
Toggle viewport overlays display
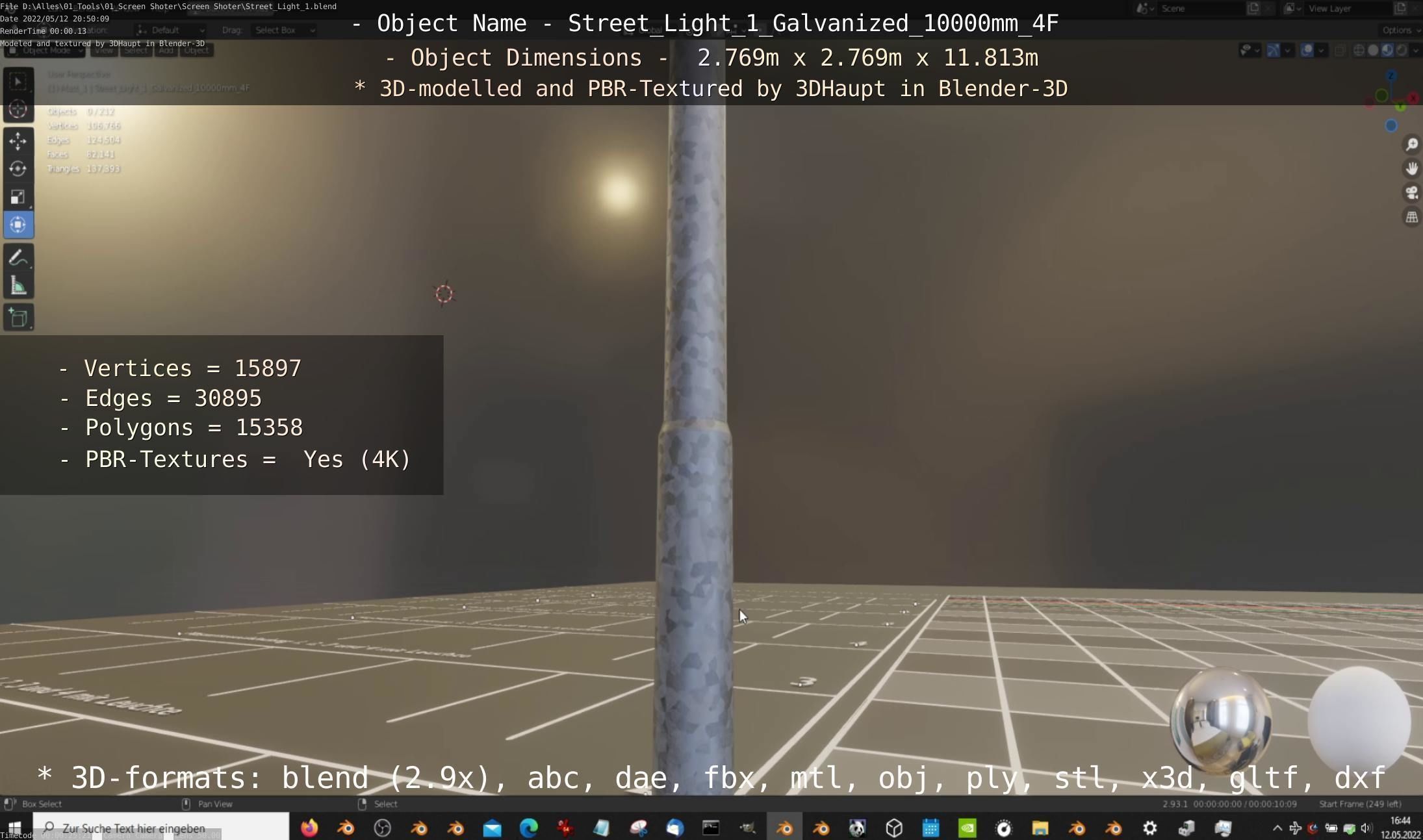[1307, 50]
